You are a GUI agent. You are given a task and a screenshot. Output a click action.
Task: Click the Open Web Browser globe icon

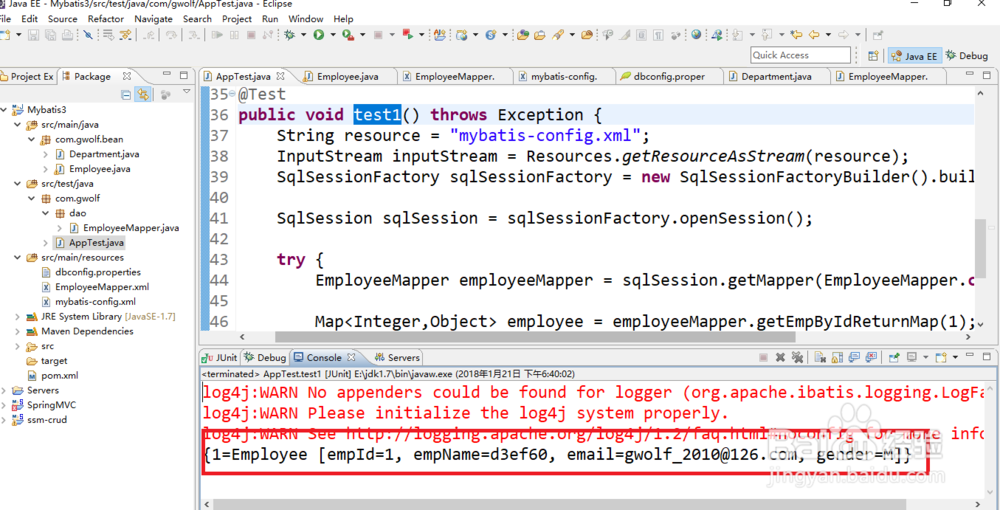click(x=696, y=34)
